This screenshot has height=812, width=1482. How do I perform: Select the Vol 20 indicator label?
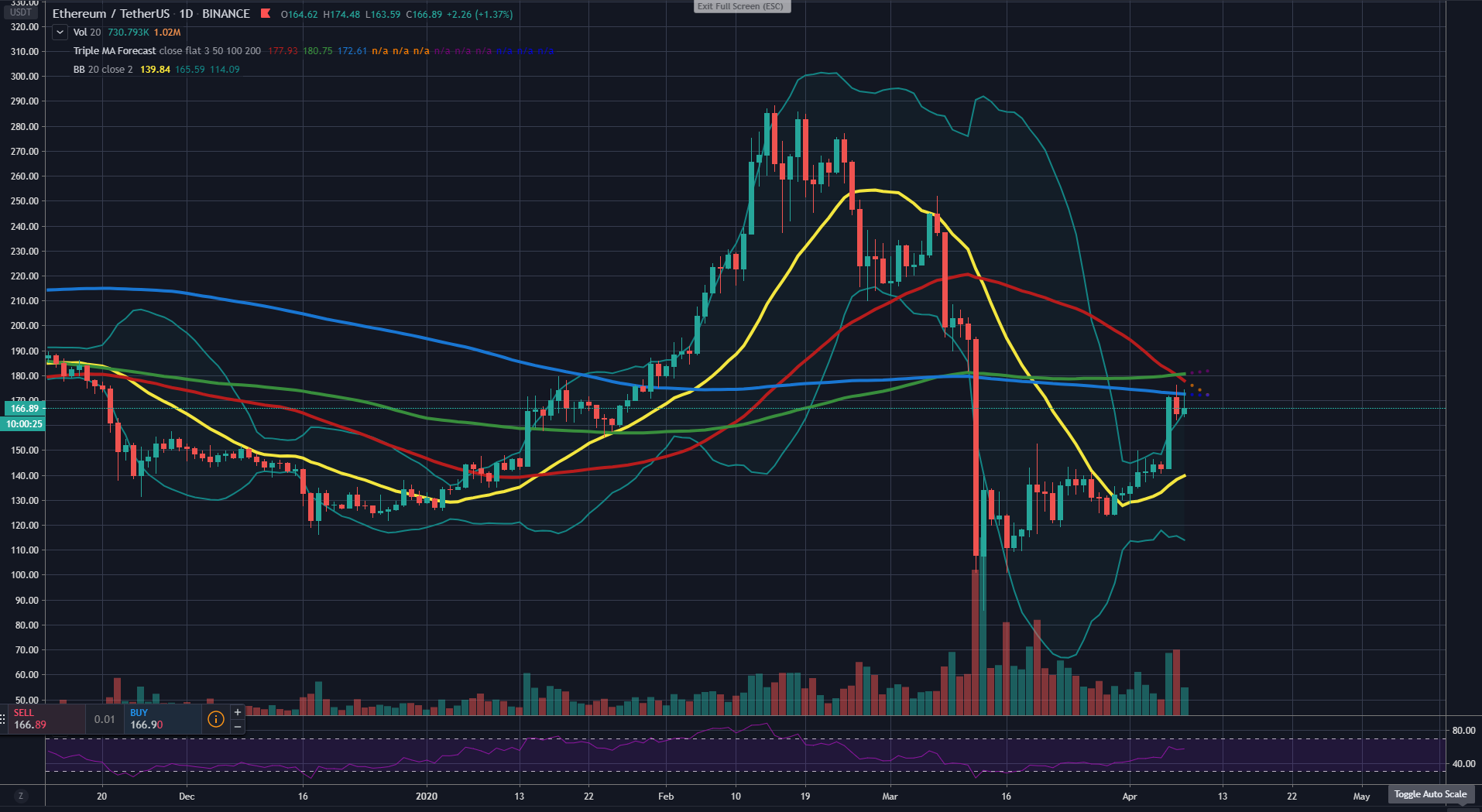click(87, 33)
